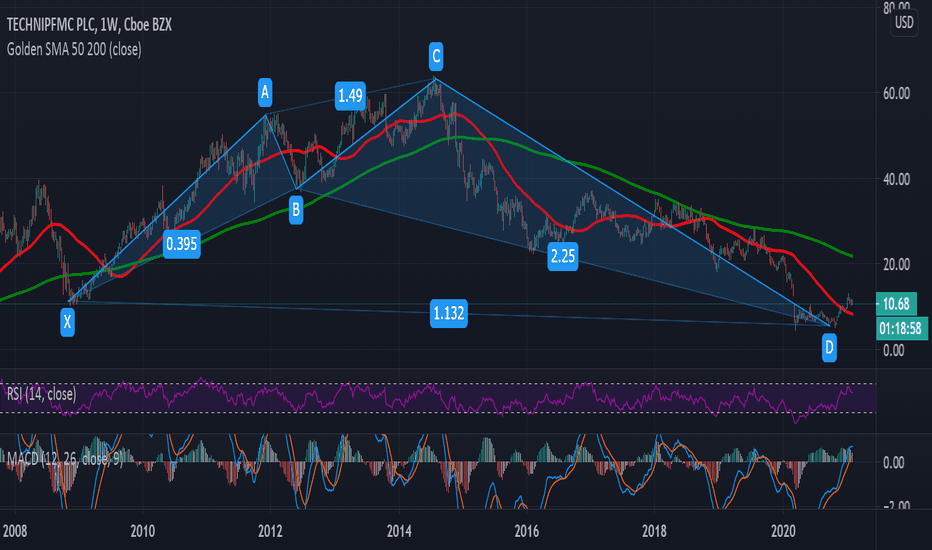This screenshot has width=932, height=550.
Task: Select pattern point label A
Action: click(265, 92)
